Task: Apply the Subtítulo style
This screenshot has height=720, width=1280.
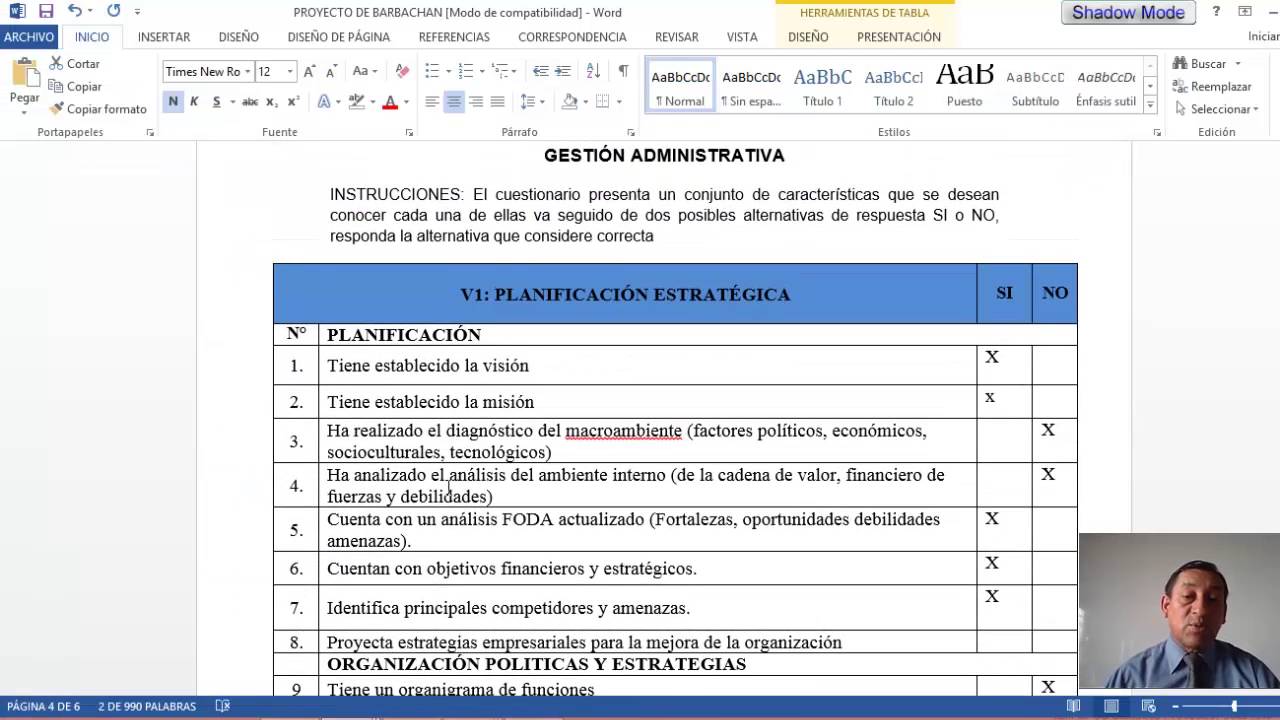Action: point(1035,84)
